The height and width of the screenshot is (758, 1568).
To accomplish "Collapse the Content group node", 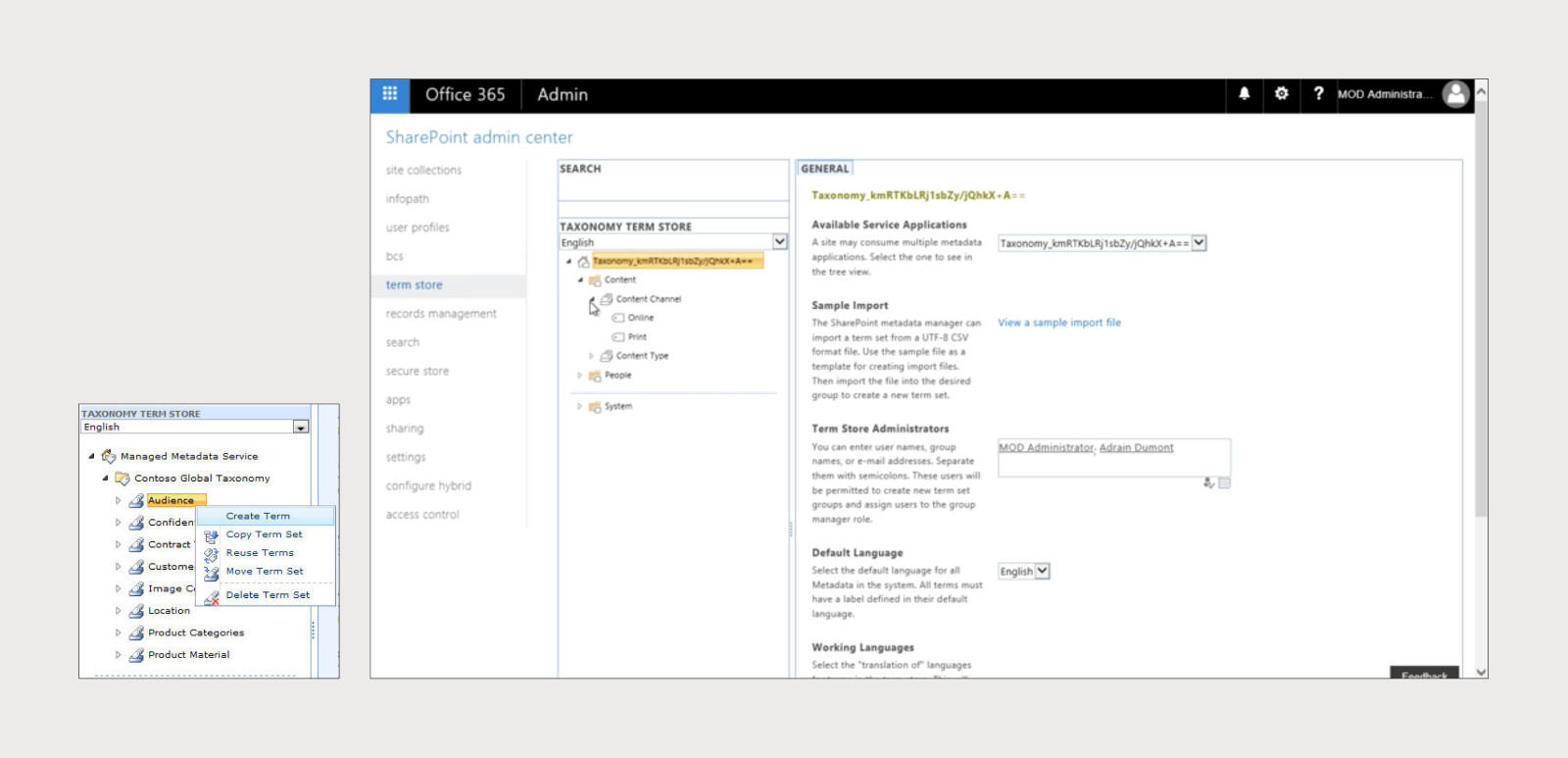I will coord(580,280).
